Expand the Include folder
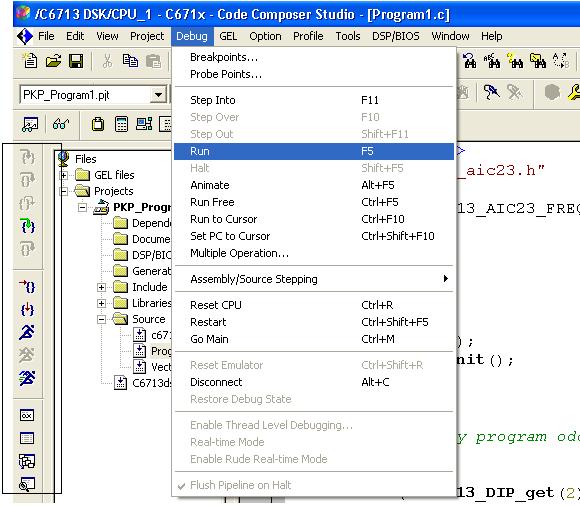Screen dimensions: 580x506 (101, 287)
